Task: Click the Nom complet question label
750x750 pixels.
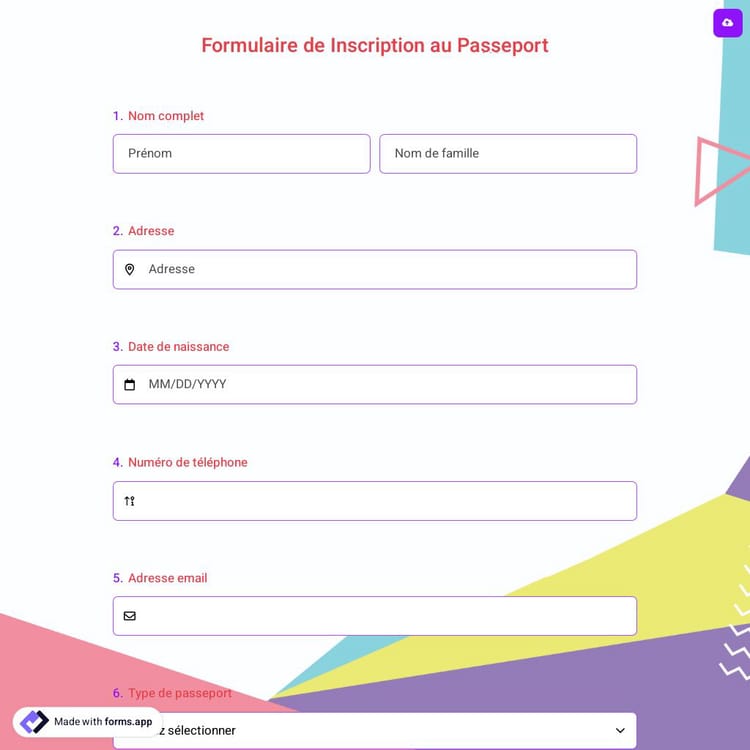Action: (165, 116)
